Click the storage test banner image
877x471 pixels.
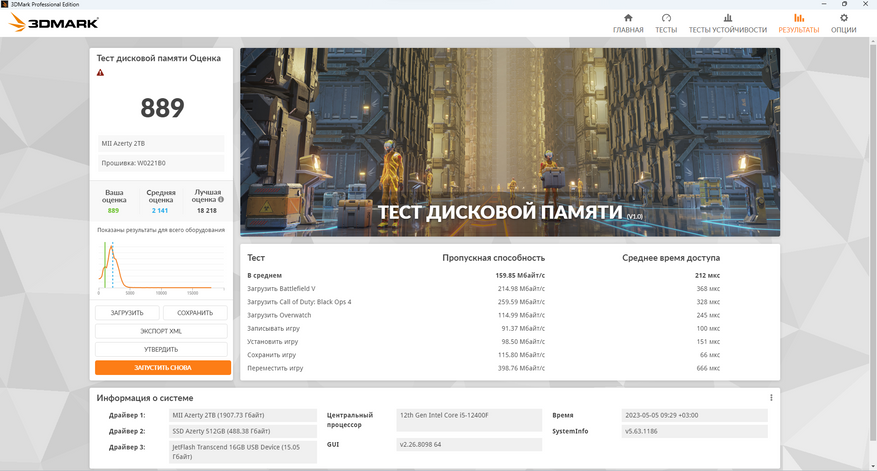coord(510,142)
